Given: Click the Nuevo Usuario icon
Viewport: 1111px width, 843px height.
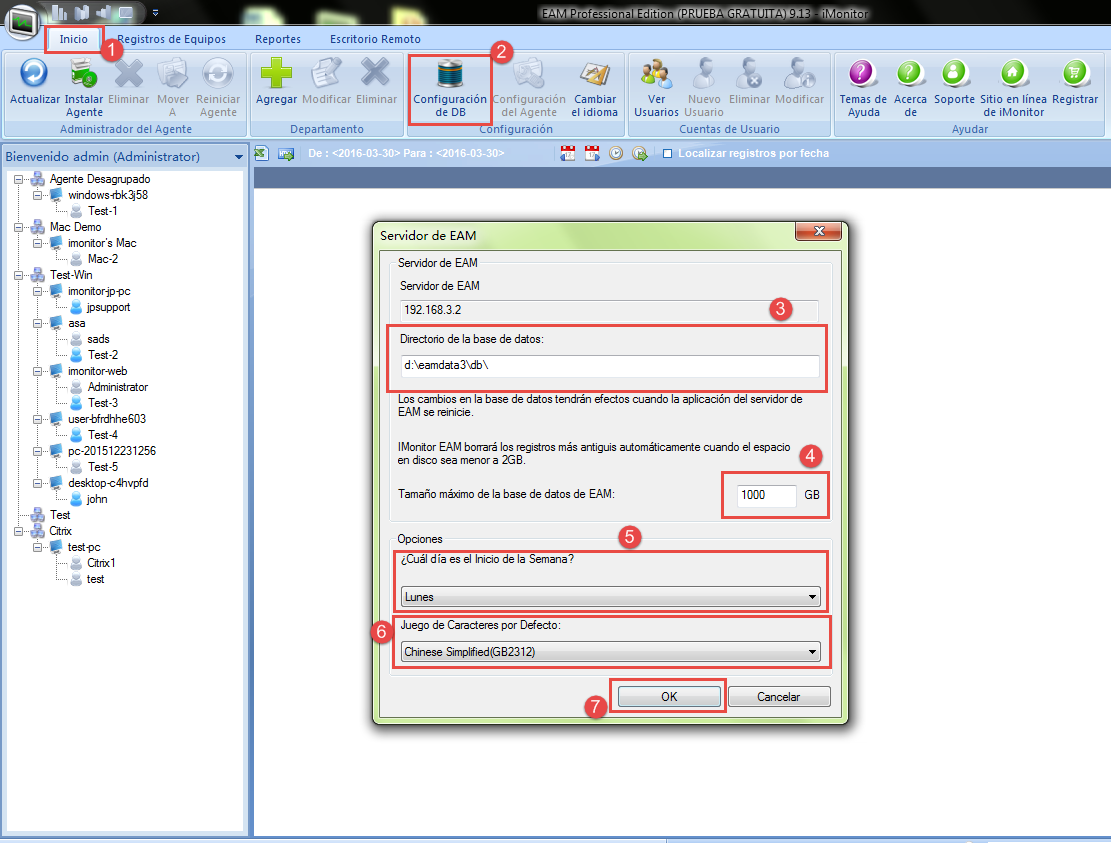Looking at the screenshot, I should coord(704,74).
